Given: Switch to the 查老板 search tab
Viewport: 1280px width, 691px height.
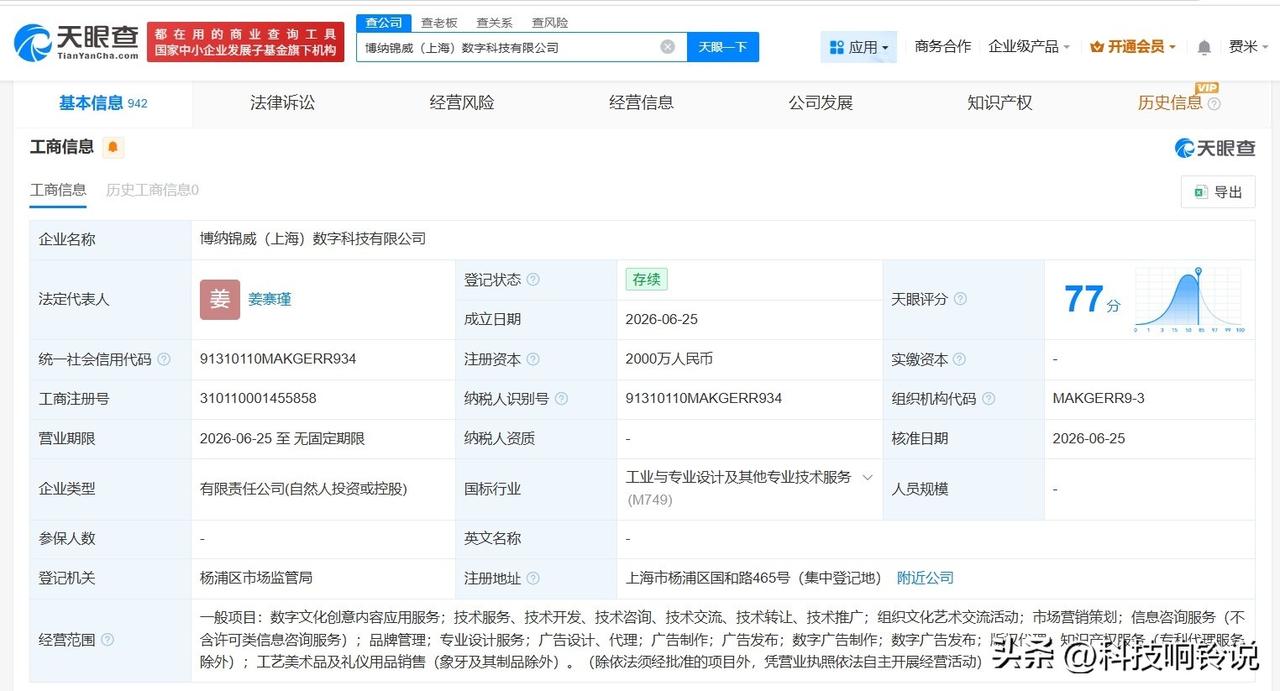Looking at the screenshot, I should 439,22.
